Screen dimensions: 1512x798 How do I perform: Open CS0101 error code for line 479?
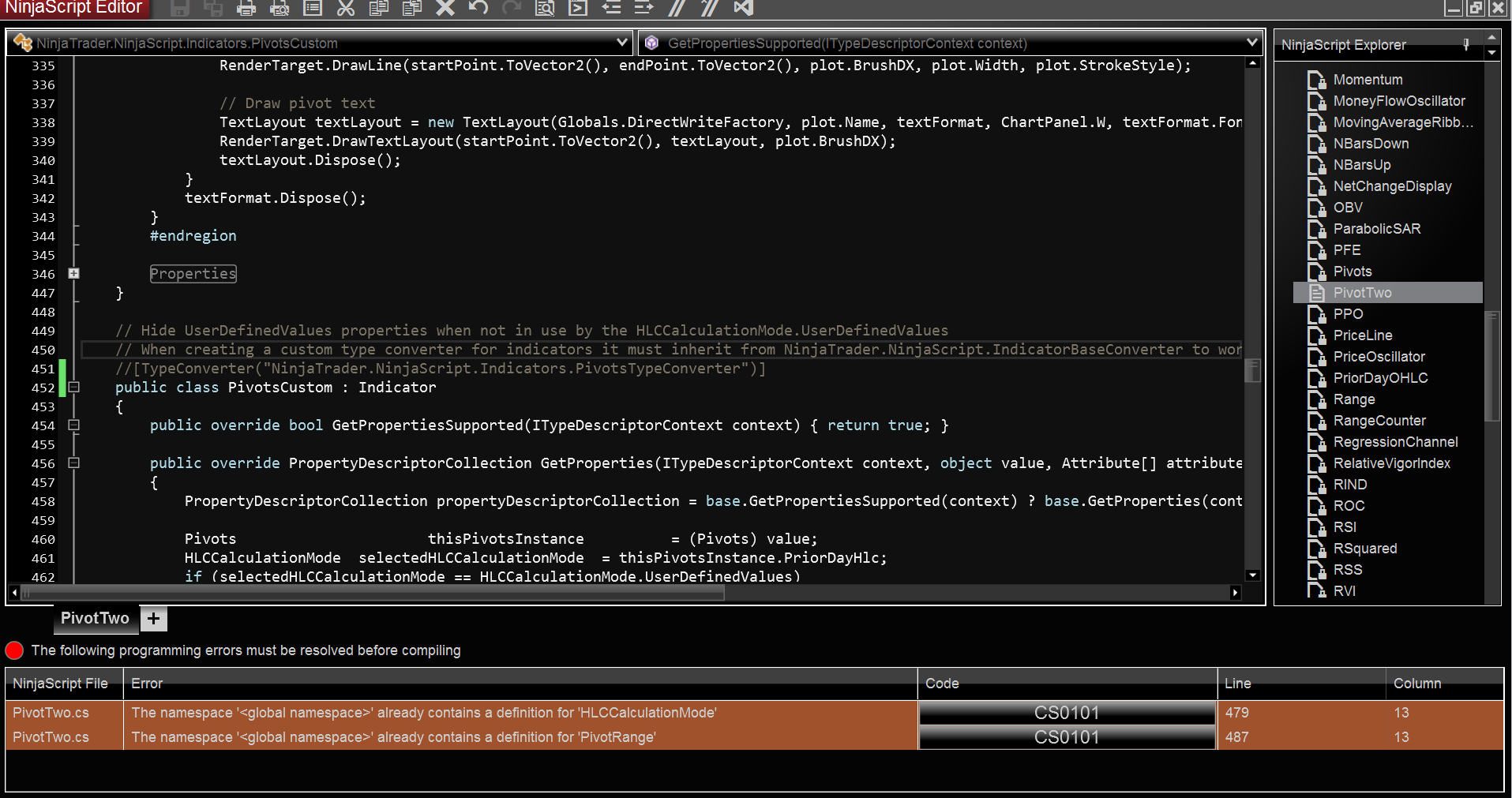coord(1067,713)
